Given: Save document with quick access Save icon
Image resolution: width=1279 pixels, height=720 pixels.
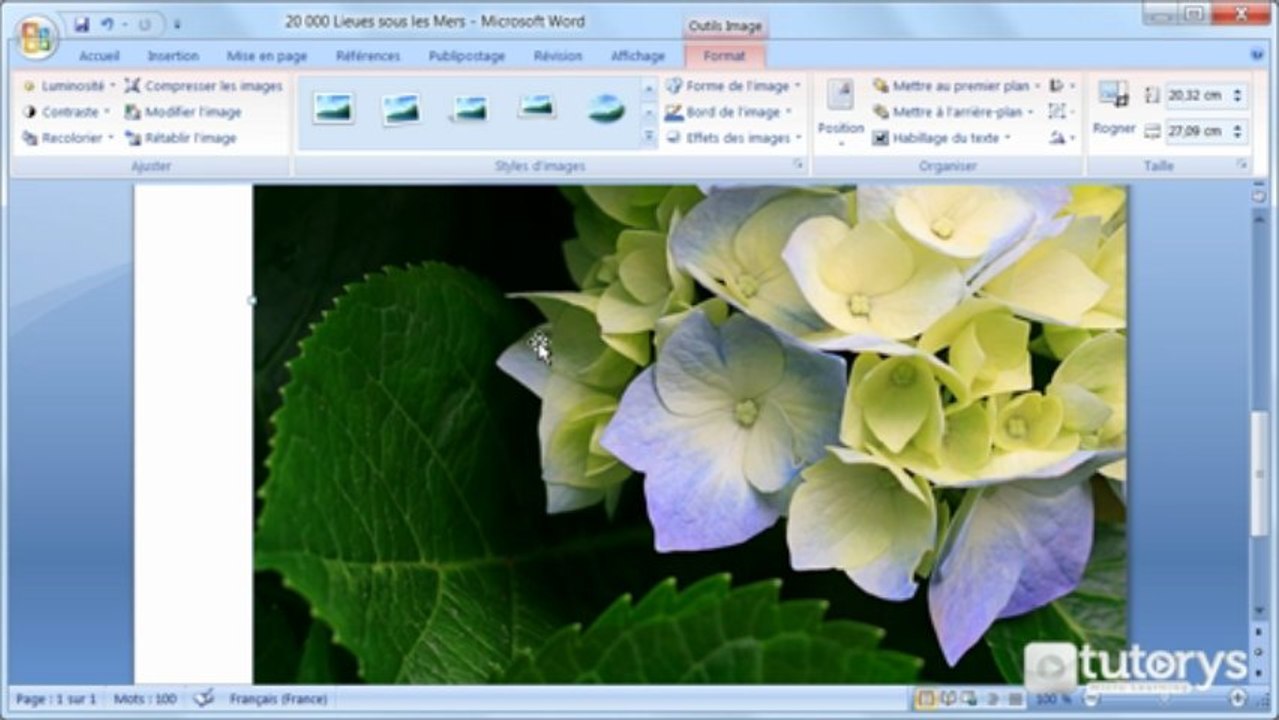Looking at the screenshot, I should pyautogui.click(x=81, y=24).
